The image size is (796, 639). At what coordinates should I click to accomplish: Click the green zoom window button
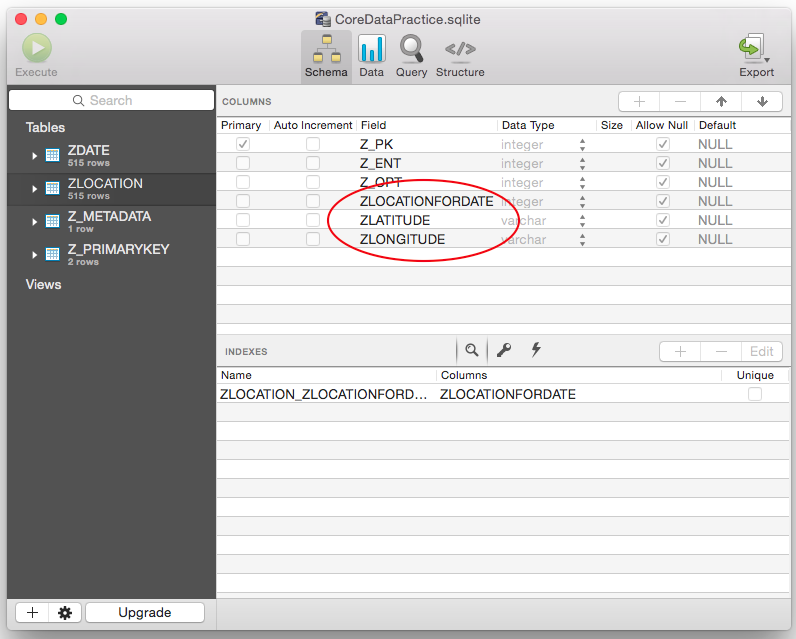pyautogui.click(x=61, y=19)
